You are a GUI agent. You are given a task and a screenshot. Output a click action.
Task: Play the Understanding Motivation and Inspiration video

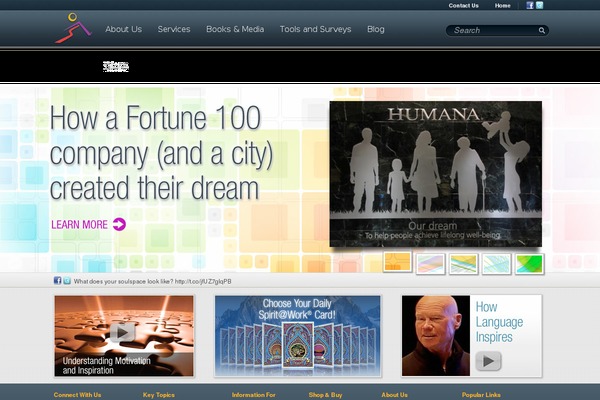(x=122, y=332)
